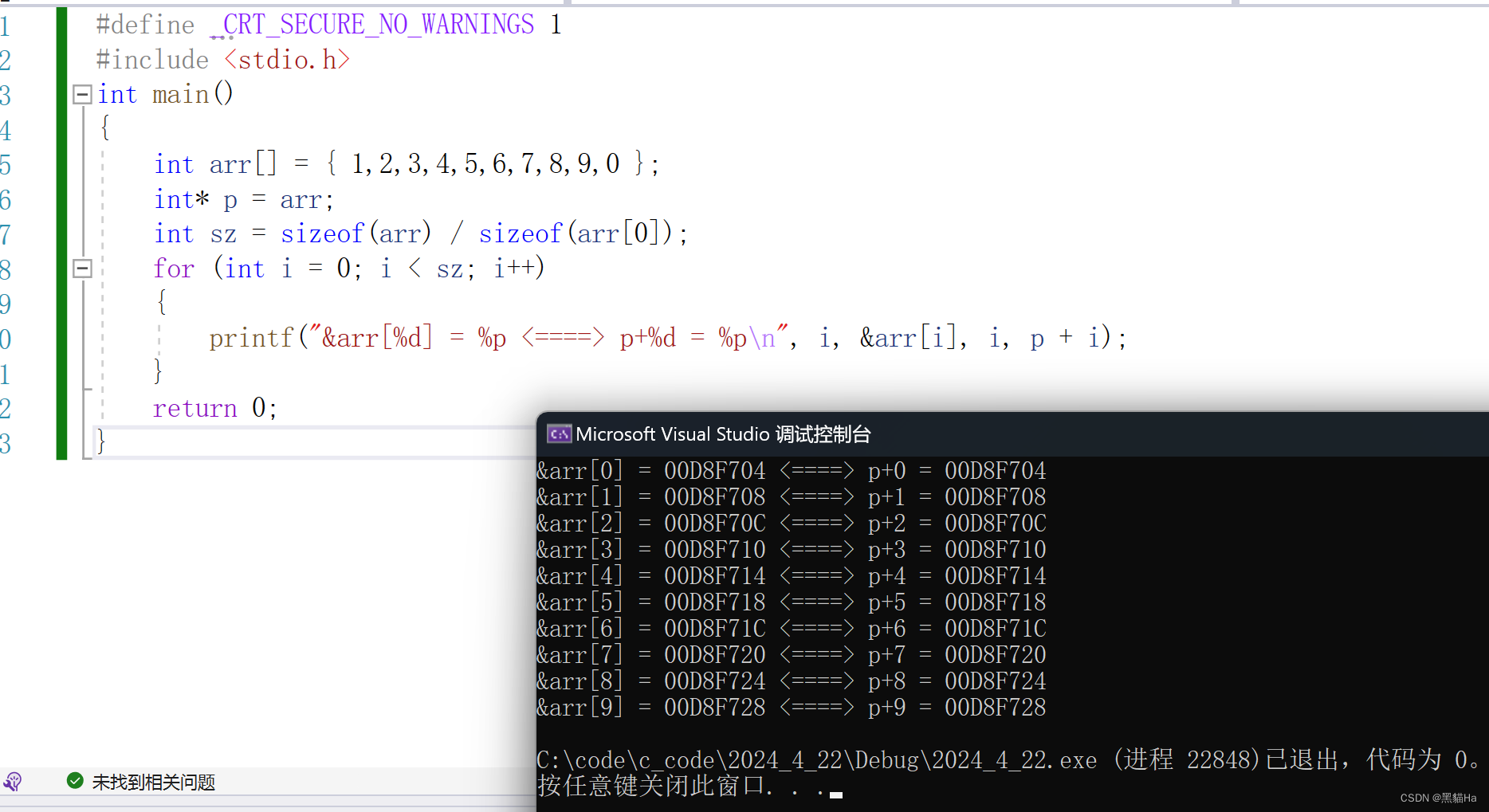This screenshot has width=1489, height=812.
Task: Click the console line '&arr[0] = 00D8F704'
Action: (651, 471)
